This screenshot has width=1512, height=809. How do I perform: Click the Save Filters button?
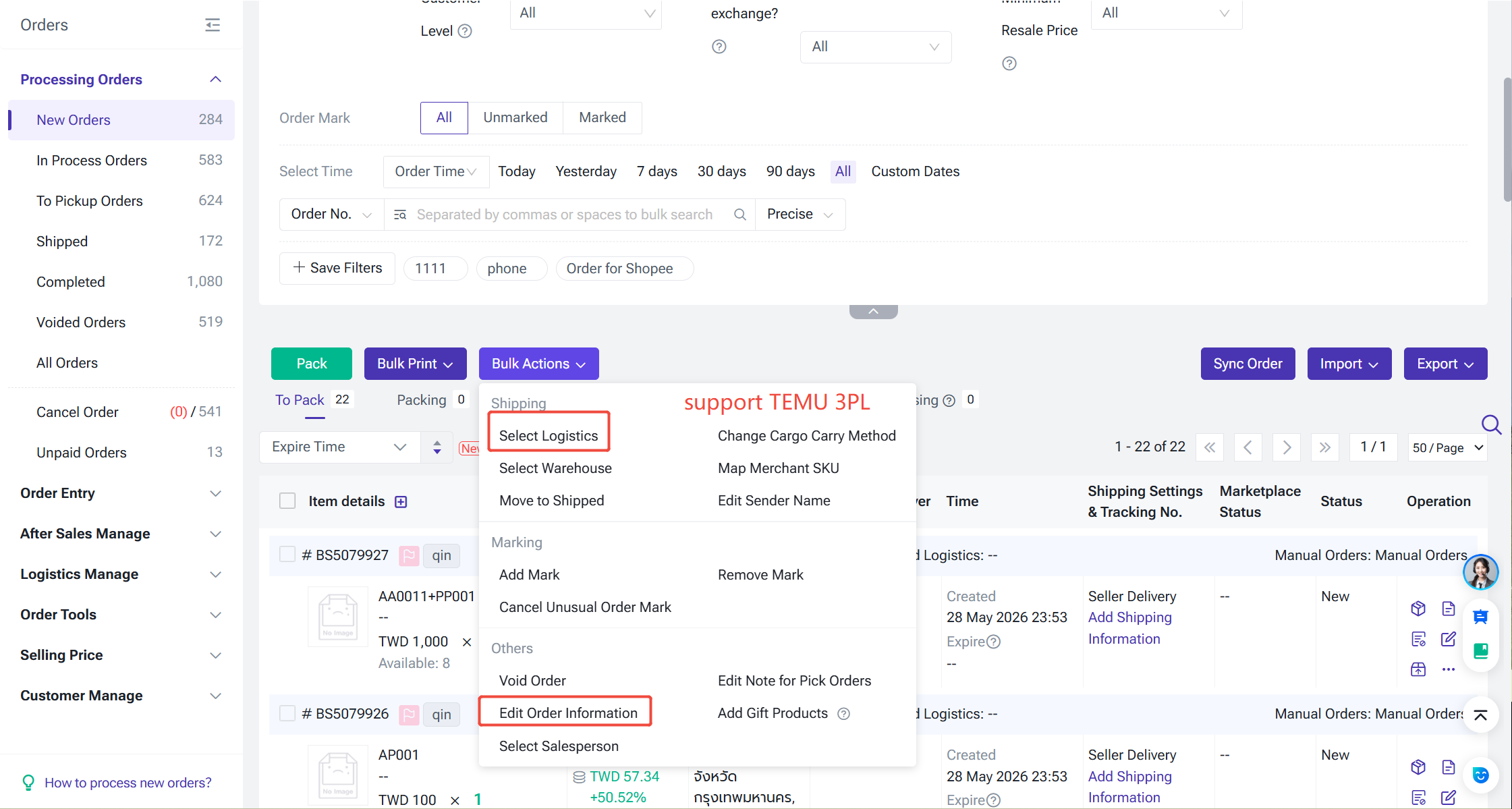[x=337, y=269]
